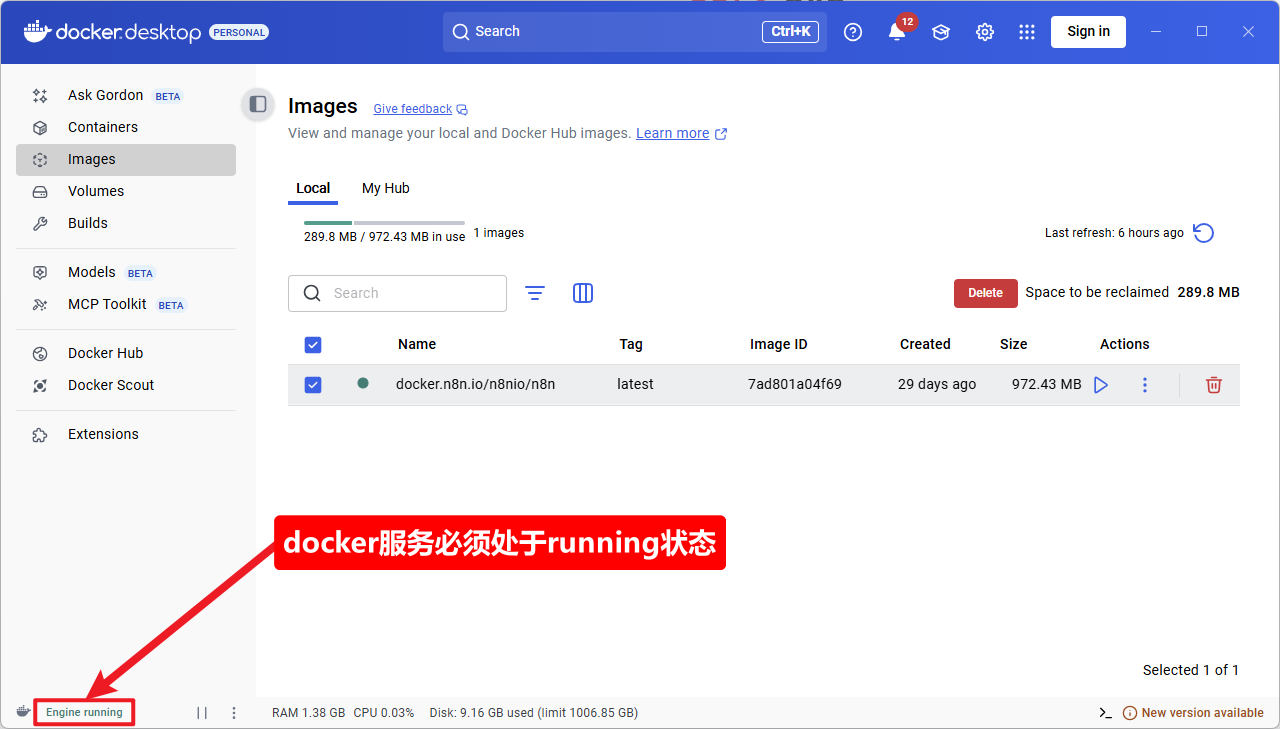Click New version available notice

point(1193,713)
